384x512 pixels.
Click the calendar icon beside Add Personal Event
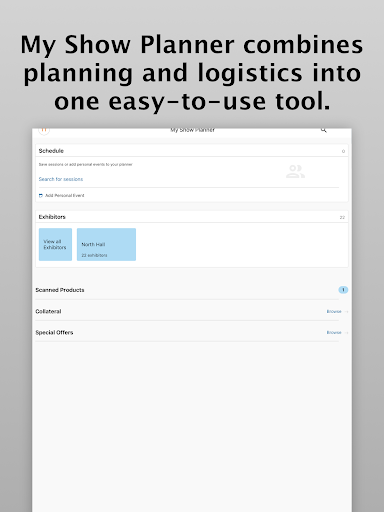coord(41,196)
